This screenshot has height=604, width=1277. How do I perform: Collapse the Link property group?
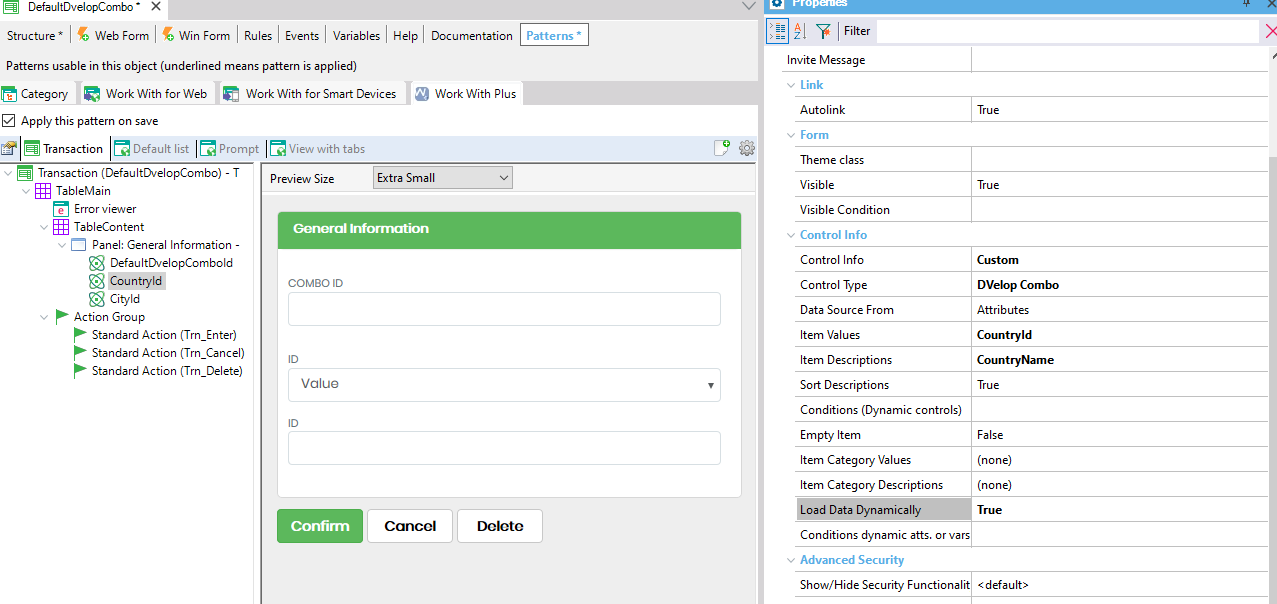point(789,85)
